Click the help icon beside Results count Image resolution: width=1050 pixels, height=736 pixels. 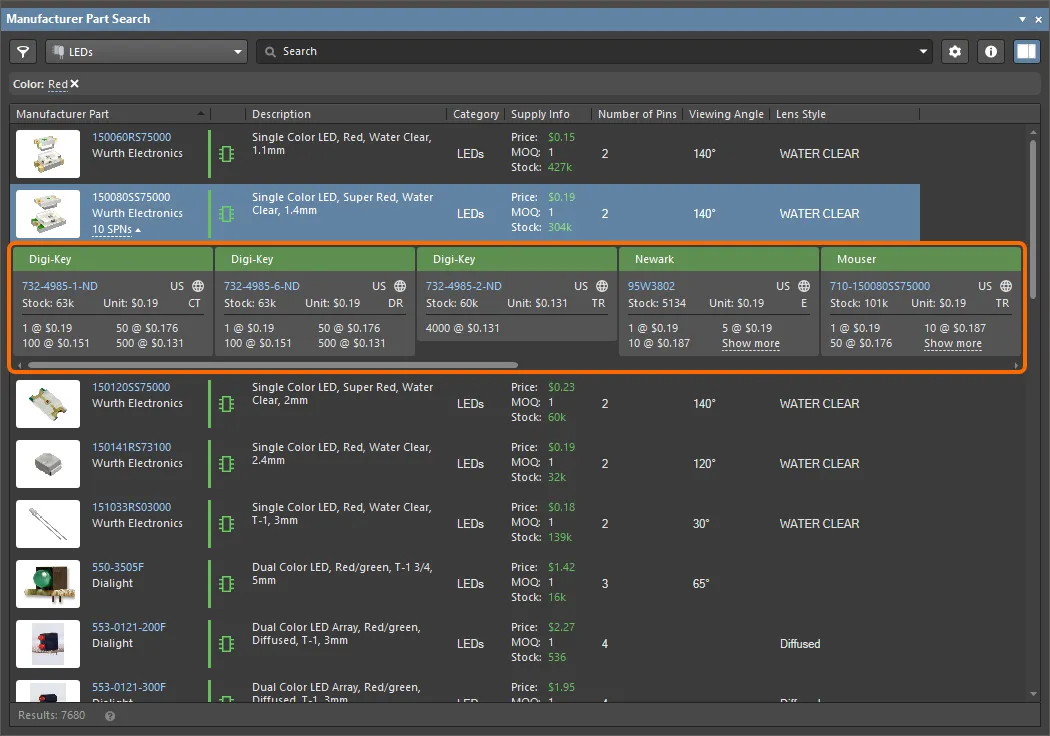110,716
